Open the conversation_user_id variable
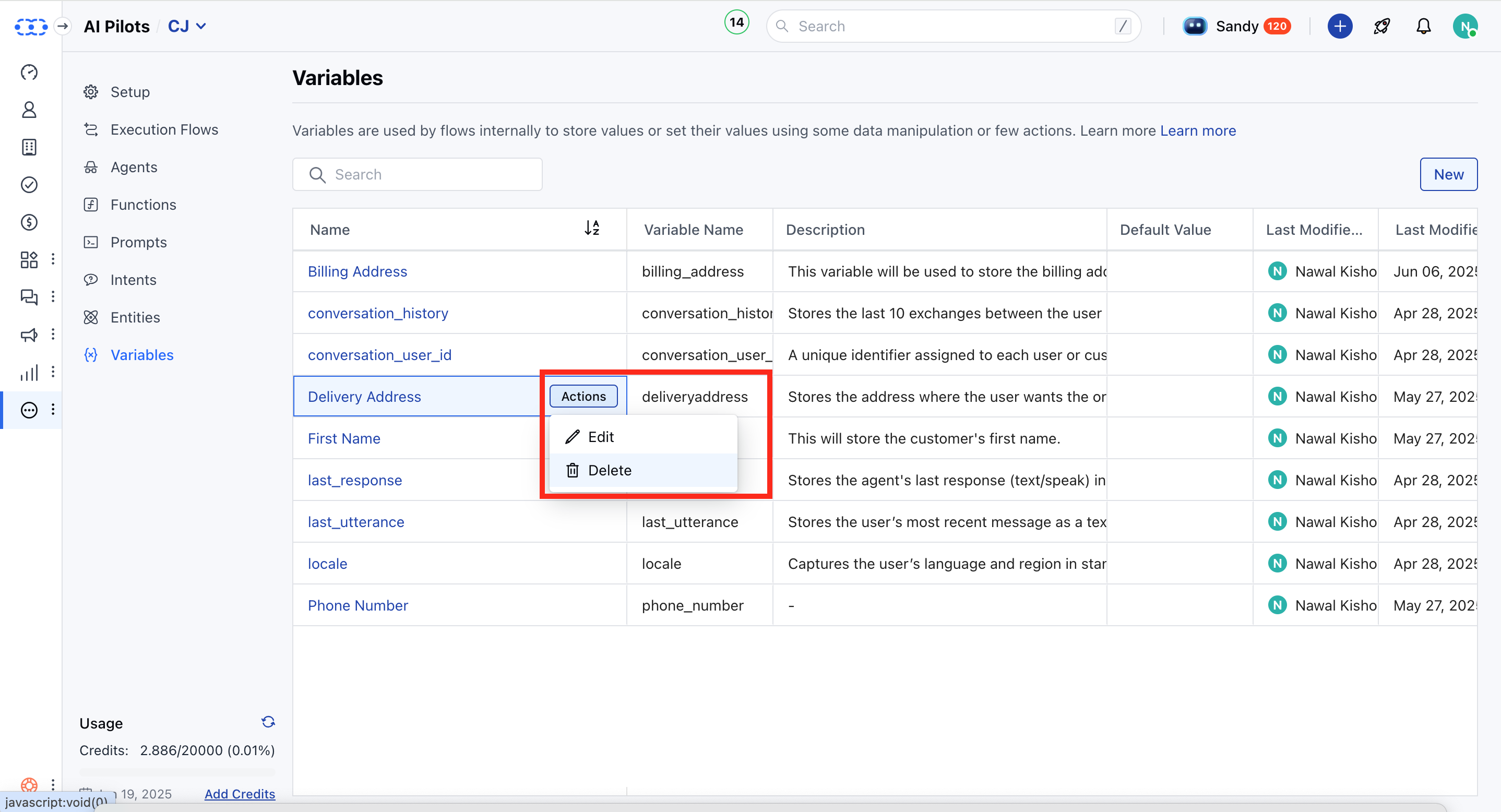Image resolution: width=1501 pixels, height=812 pixels. point(379,355)
